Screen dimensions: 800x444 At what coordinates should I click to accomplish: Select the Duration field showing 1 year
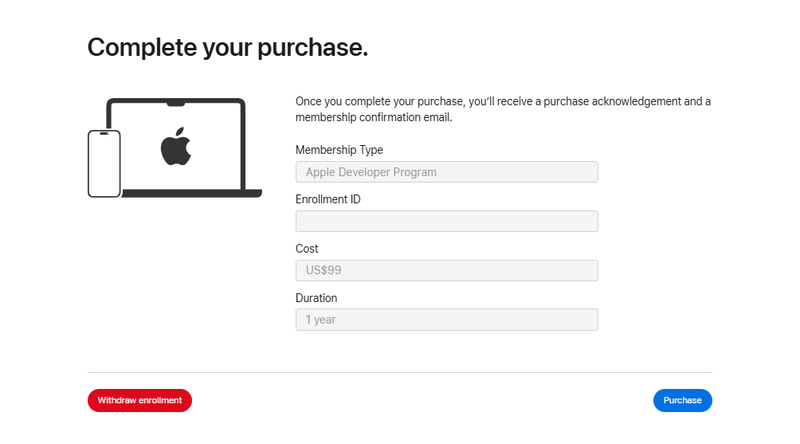click(446, 320)
